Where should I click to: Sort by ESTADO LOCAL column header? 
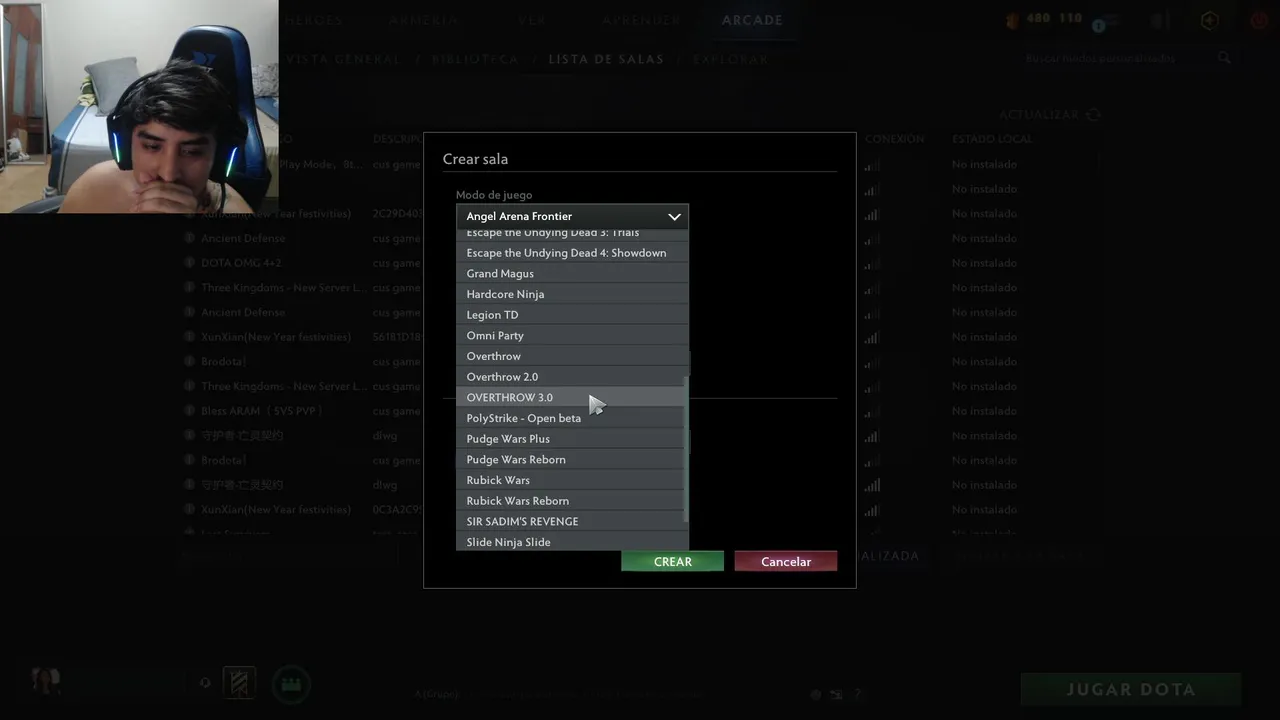click(x=991, y=139)
